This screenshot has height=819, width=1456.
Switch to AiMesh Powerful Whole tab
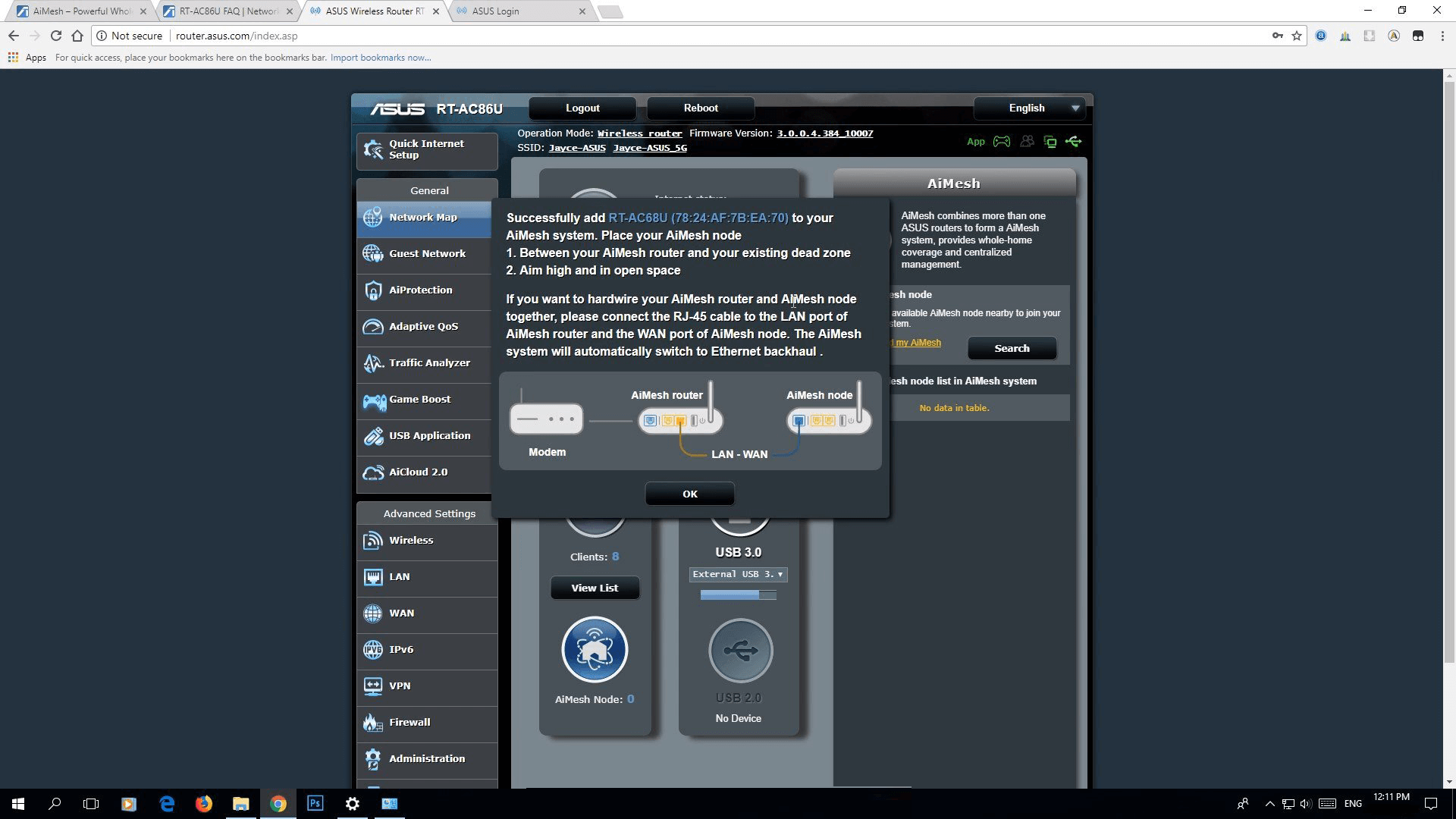(80, 11)
